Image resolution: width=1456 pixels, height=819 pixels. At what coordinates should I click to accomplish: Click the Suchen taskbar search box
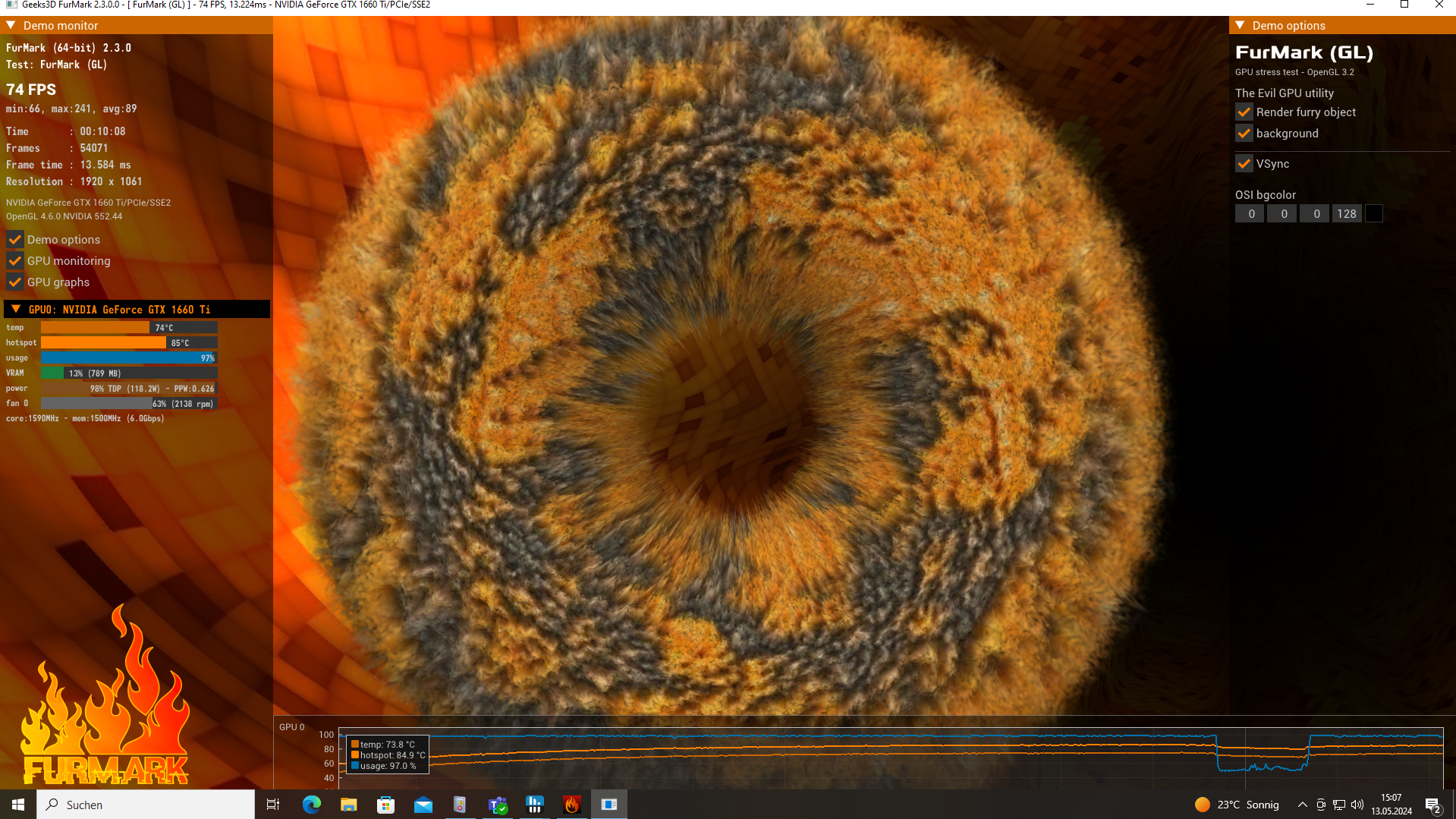click(x=146, y=805)
